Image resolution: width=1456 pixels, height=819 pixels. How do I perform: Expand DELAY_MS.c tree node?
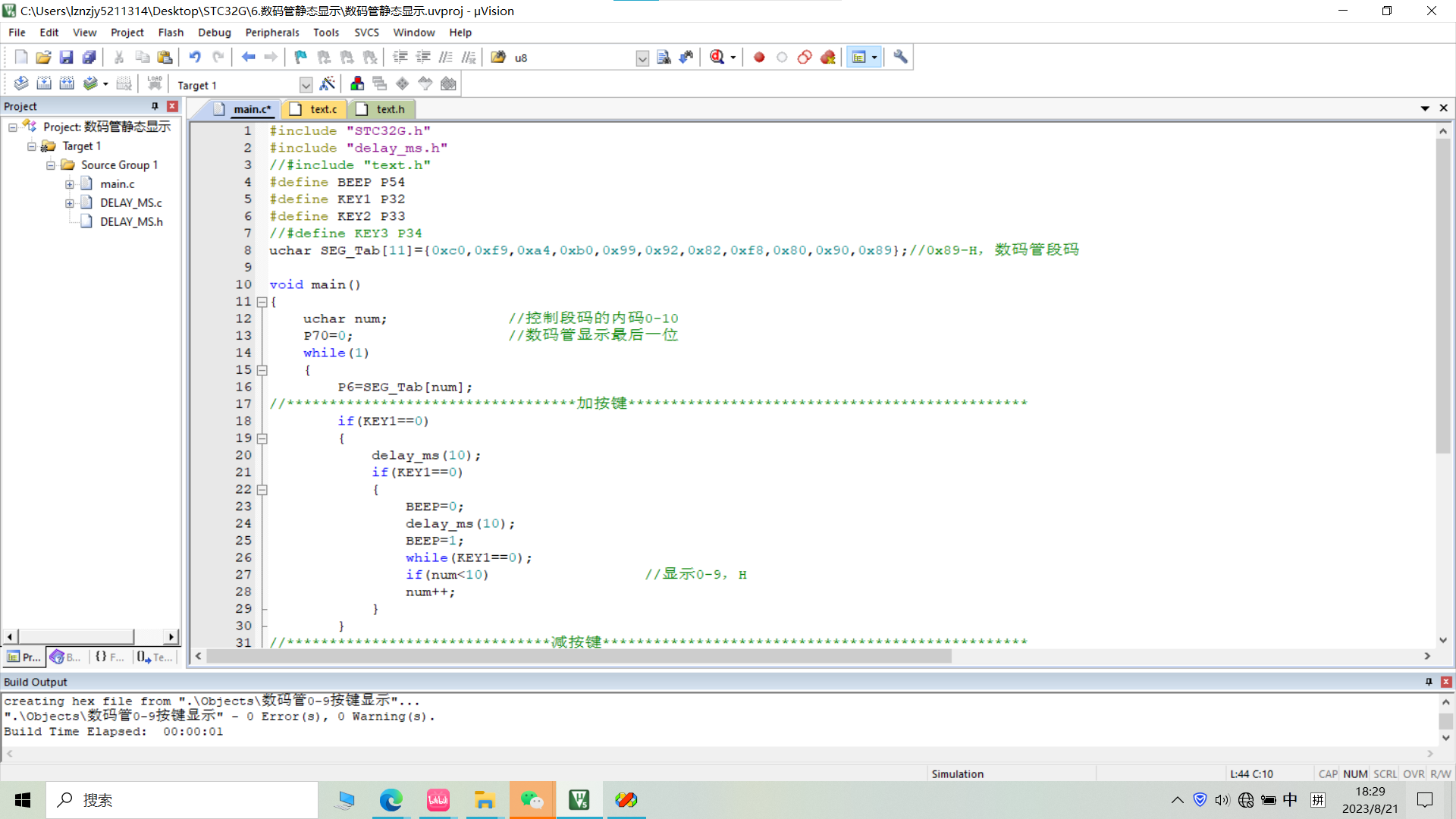70,202
